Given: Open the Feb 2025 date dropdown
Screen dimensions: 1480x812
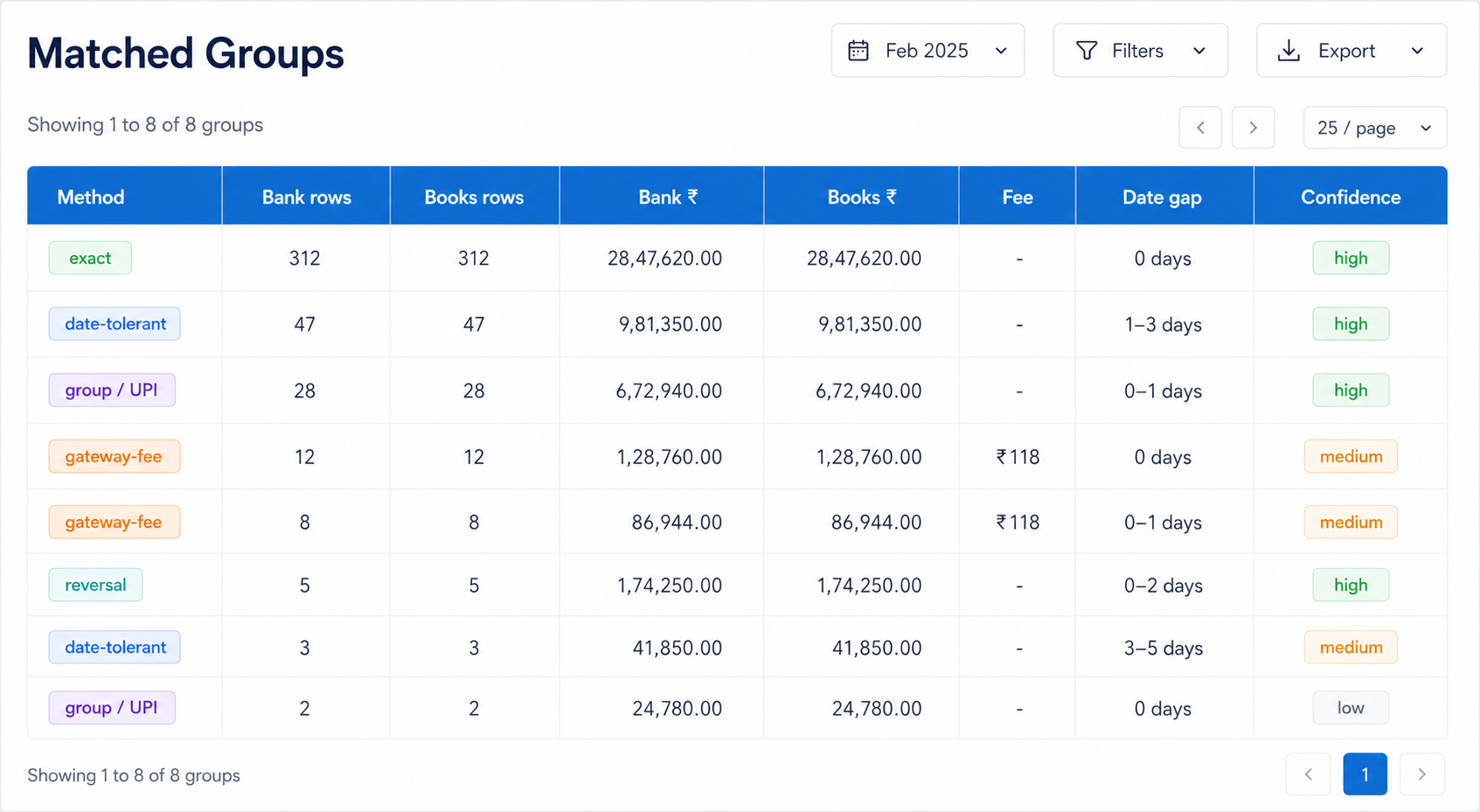Looking at the screenshot, I should pos(928,51).
